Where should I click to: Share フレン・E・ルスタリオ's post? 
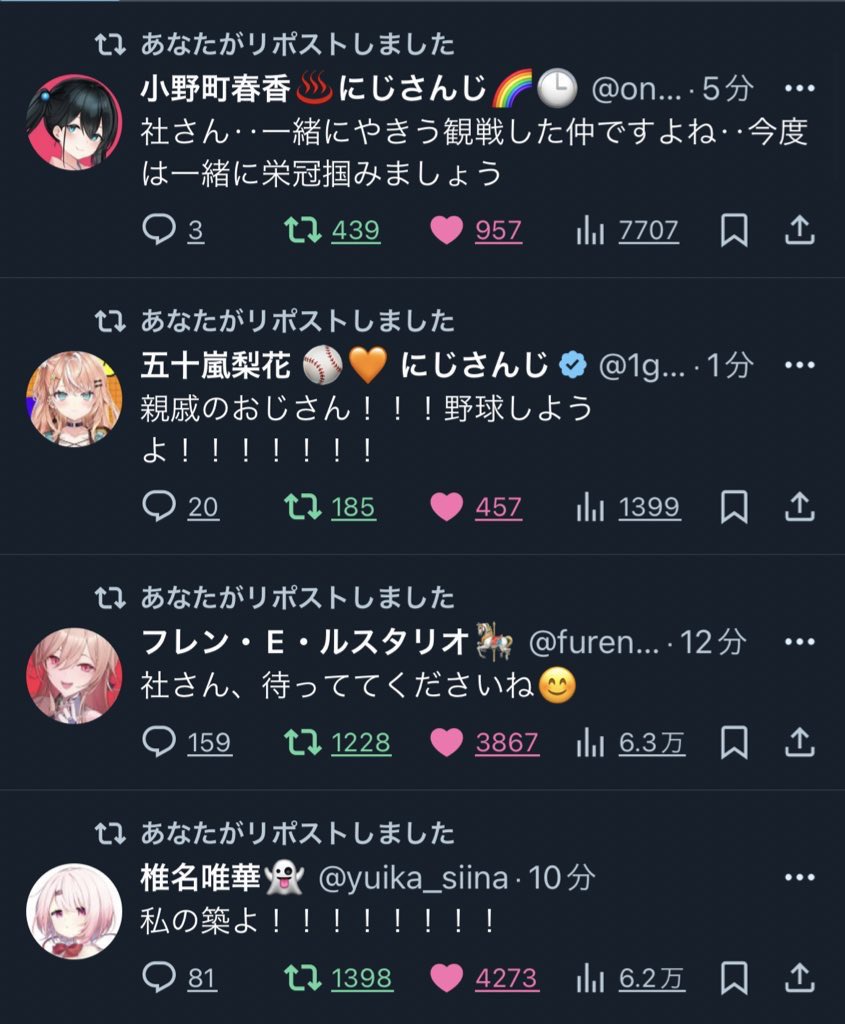coord(799,742)
